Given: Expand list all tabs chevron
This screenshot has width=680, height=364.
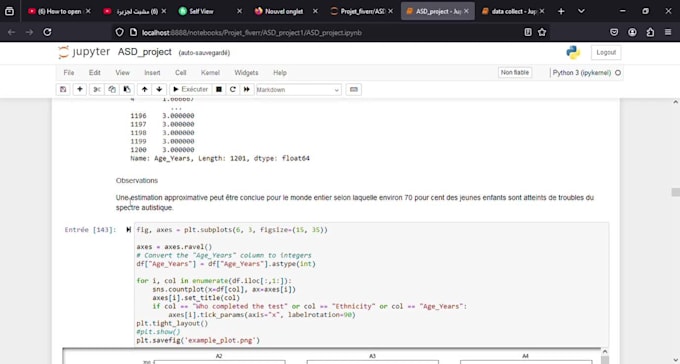Looking at the screenshot, I should (x=581, y=11).
